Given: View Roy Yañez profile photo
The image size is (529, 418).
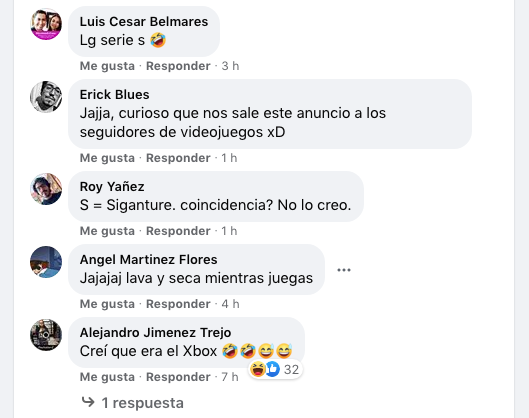Looking at the screenshot, I should click(x=46, y=189).
